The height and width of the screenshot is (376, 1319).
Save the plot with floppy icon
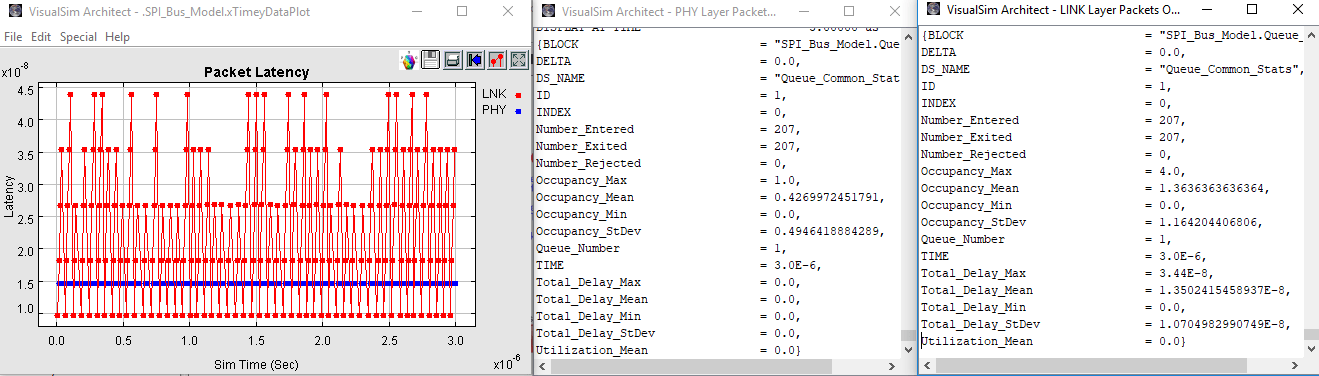431,60
